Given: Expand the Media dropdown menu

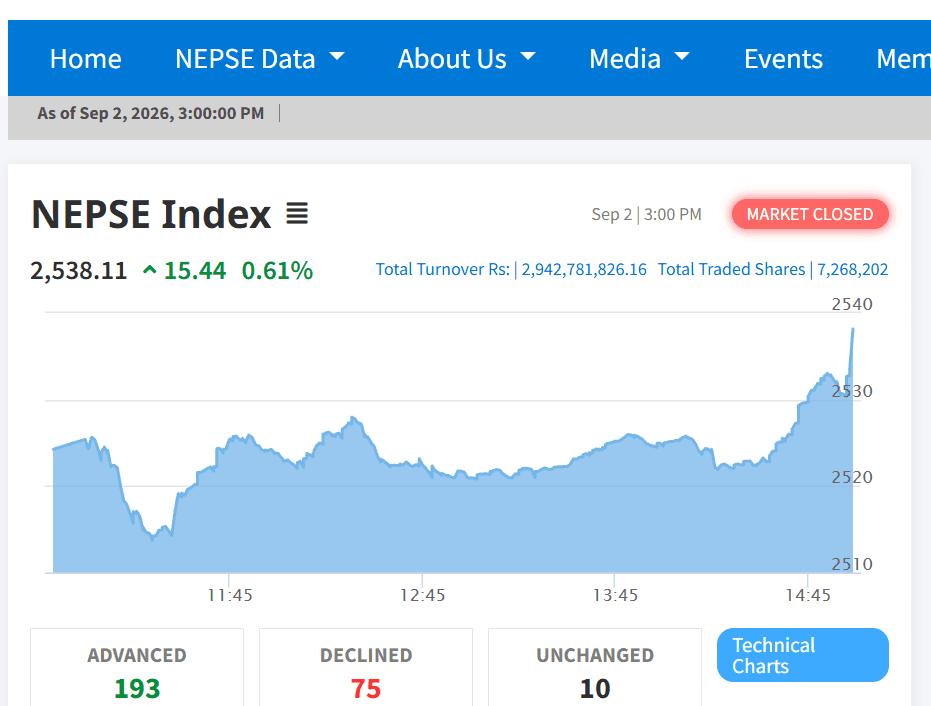Looking at the screenshot, I should [x=639, y=59].
